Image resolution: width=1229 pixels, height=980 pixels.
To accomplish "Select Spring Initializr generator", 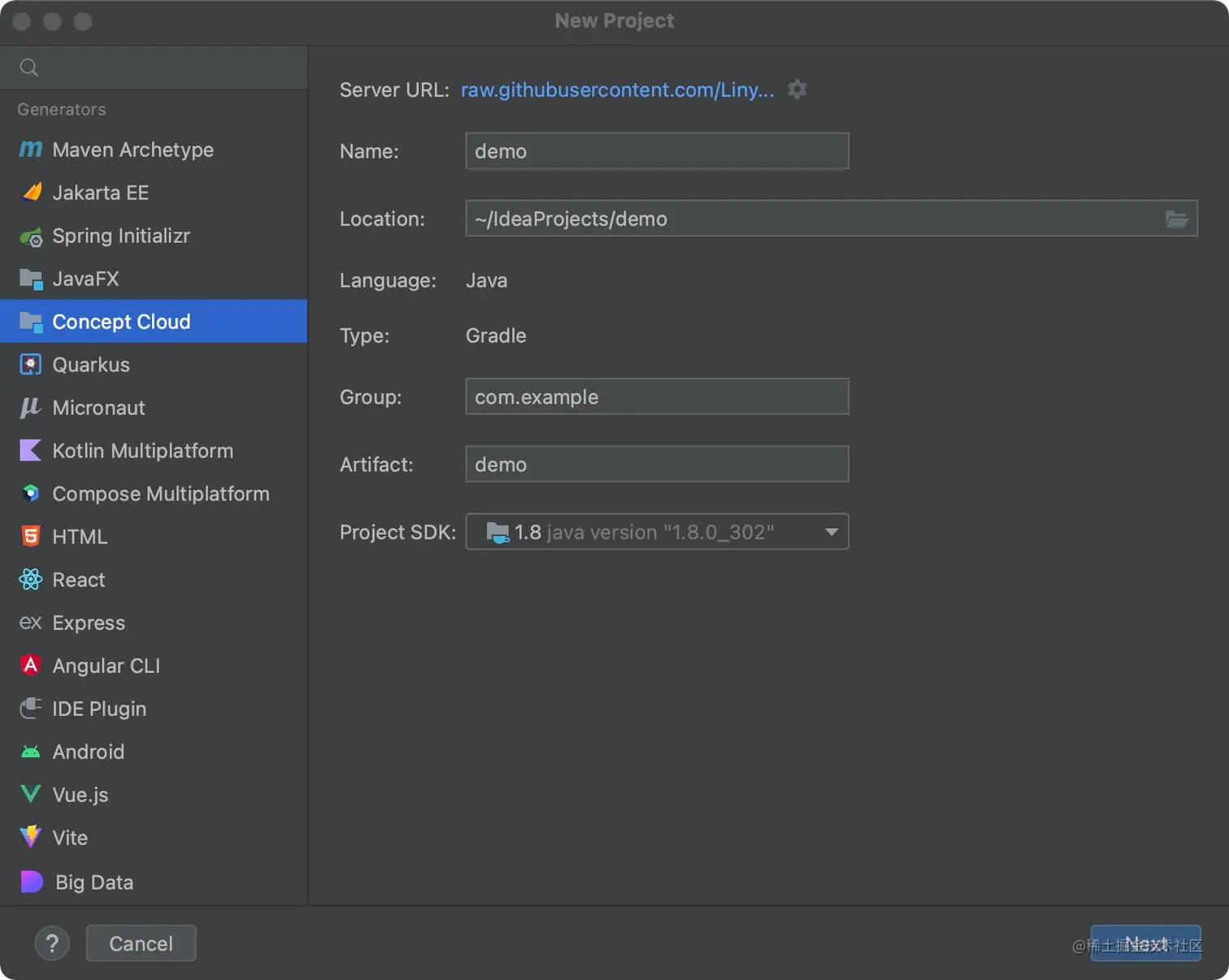I will pyautogui.click(x=154, y=236).
